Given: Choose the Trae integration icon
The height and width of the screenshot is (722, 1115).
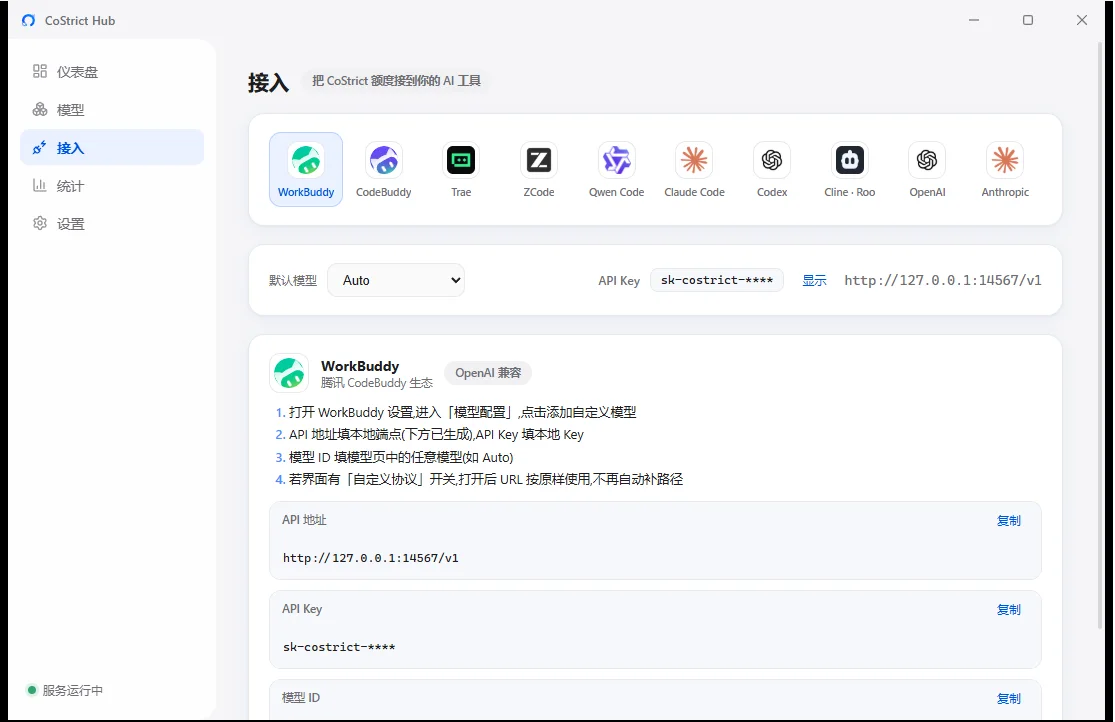Looking at the screenshot, I should coord(461,169).
